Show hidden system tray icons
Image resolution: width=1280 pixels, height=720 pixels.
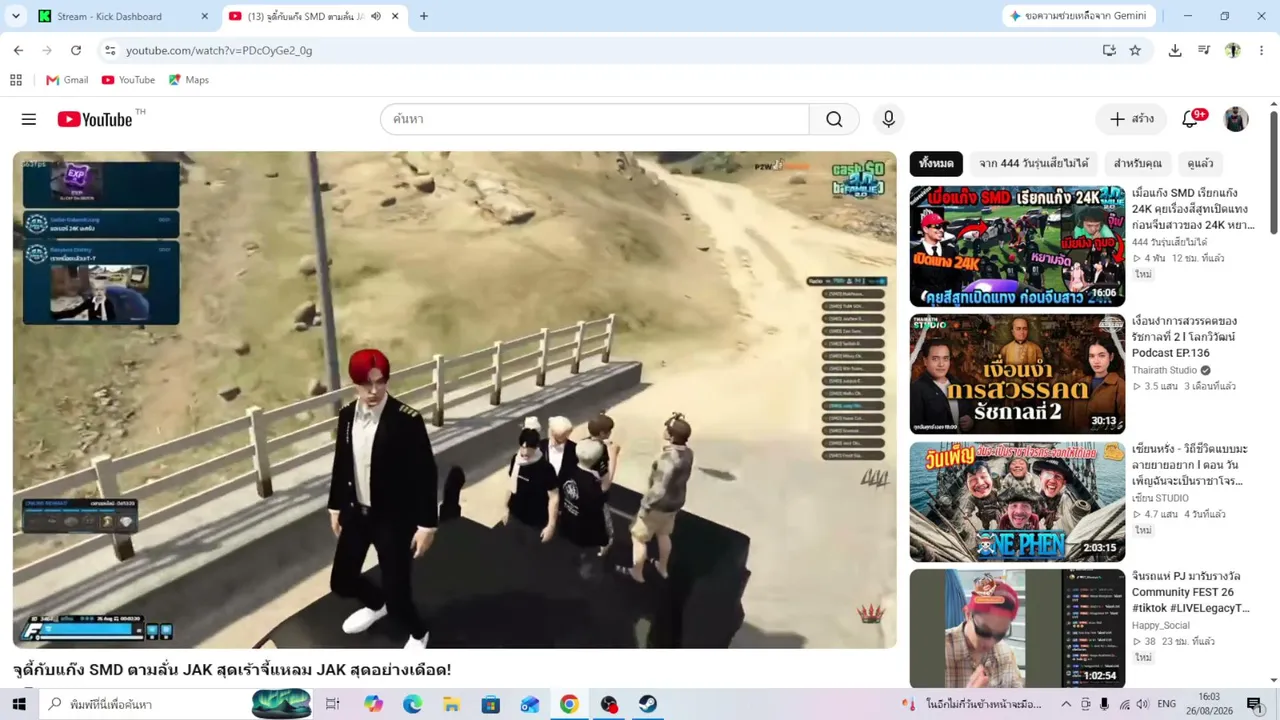(1066, 704)
